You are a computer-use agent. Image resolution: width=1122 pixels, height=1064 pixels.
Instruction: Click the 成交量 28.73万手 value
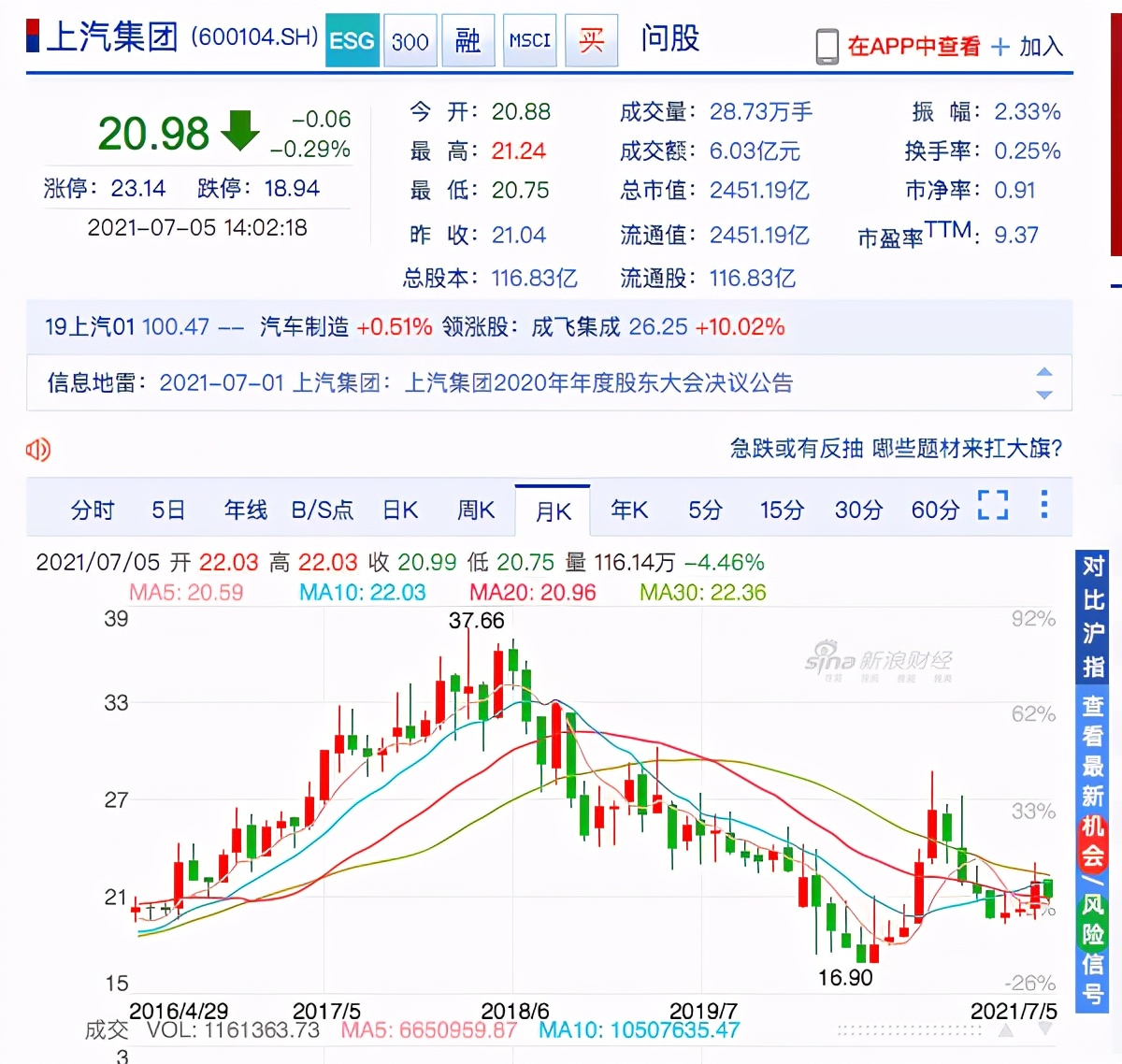point(761,112)
